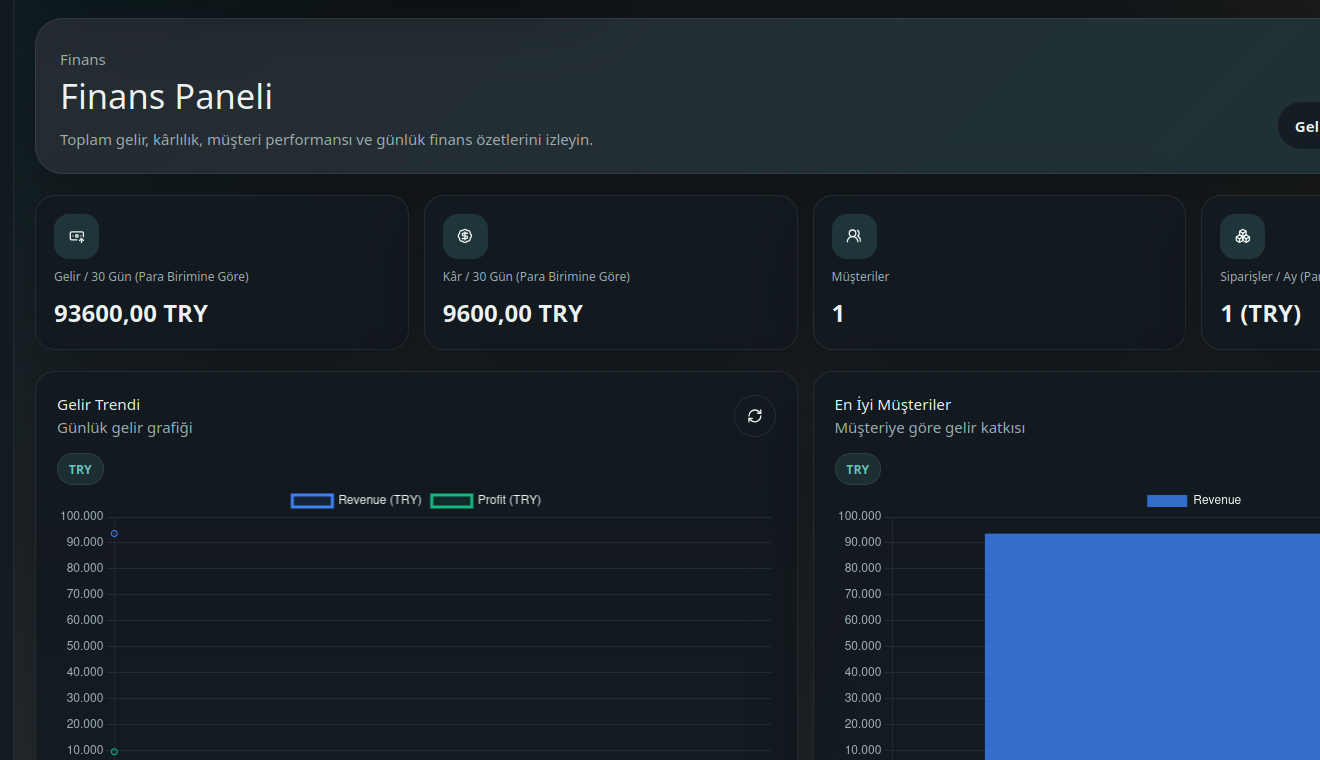
Task: Click the 1 (TRY) orders value
Action: pyautogui.click(x=1261, y=314)
